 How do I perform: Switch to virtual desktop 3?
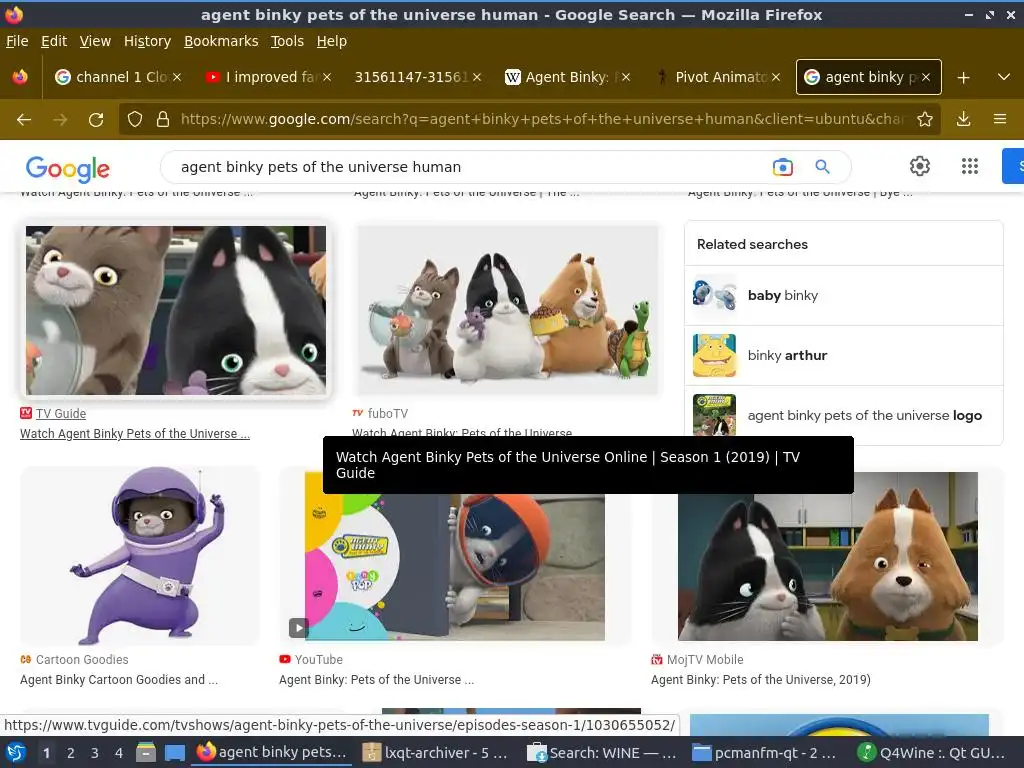pyautogui.click(x=95, y=753)
